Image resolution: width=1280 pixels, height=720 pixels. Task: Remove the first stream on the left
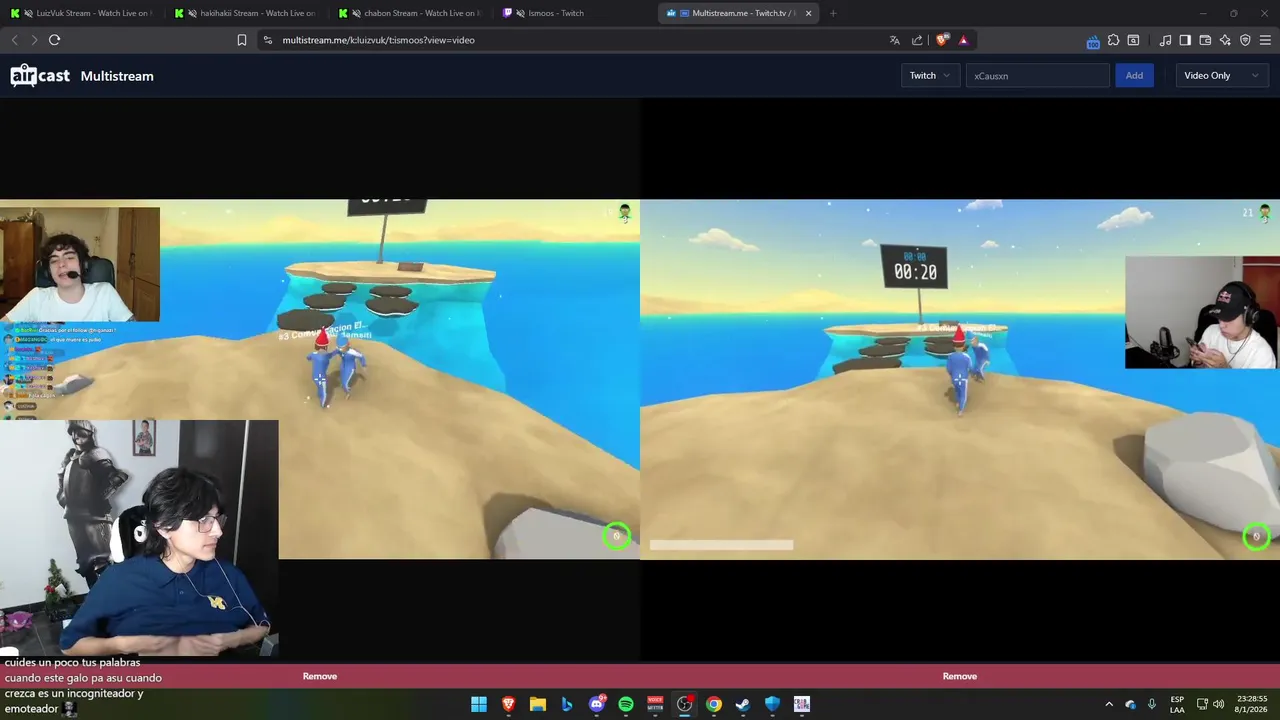click(x=320, y=676)
